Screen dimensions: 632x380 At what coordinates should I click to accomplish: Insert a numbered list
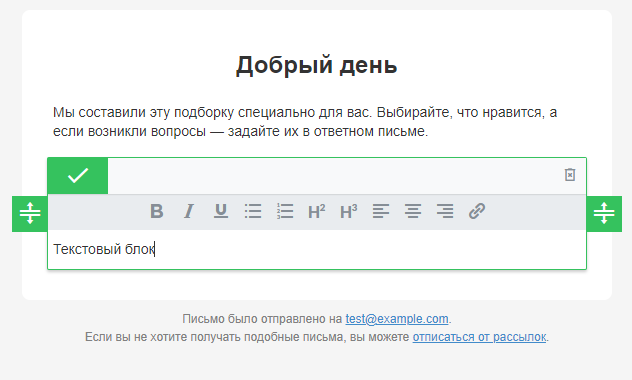[285, 211]
